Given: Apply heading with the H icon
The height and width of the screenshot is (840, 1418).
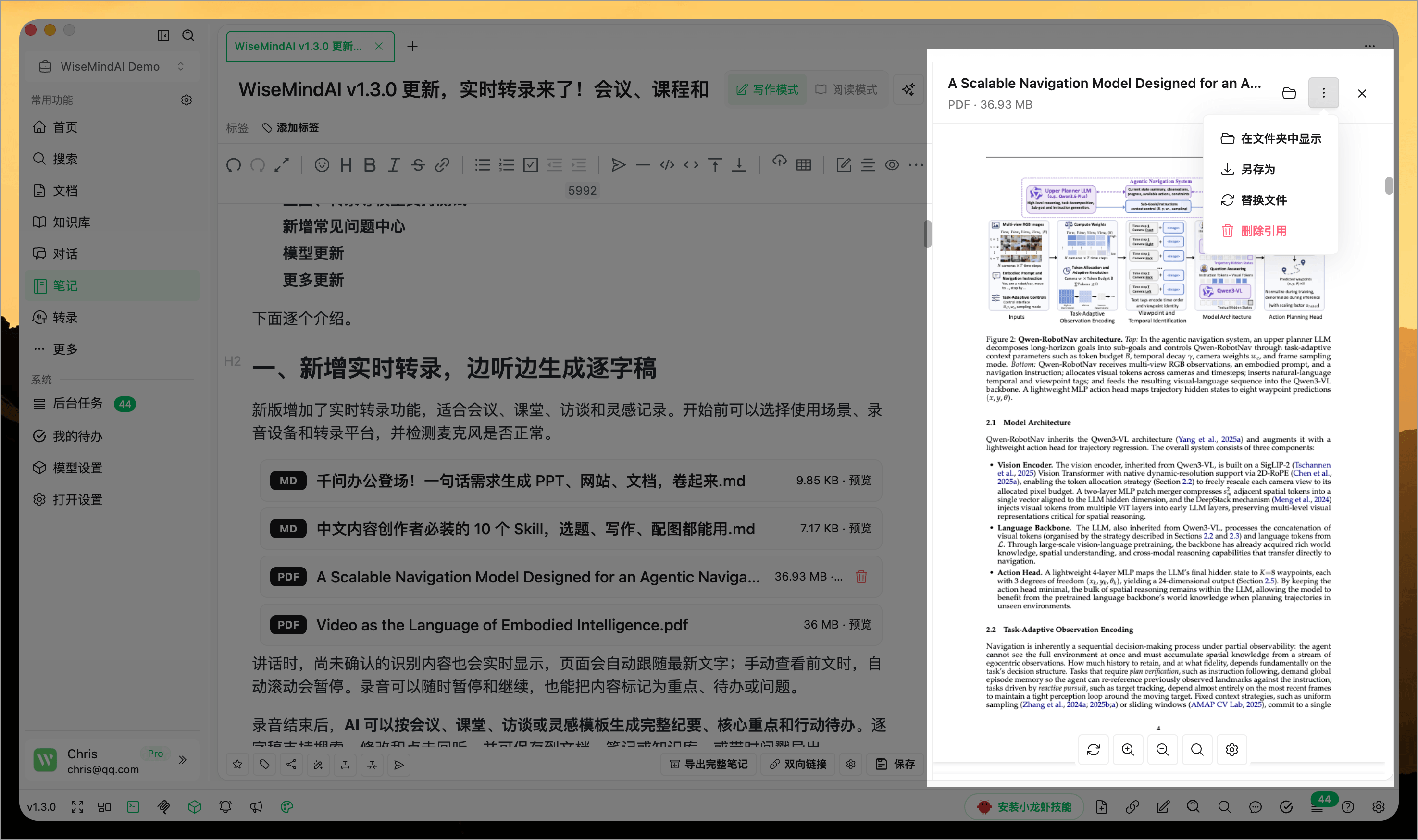Looking at the screenshot, I should click(x=346, y=165).
